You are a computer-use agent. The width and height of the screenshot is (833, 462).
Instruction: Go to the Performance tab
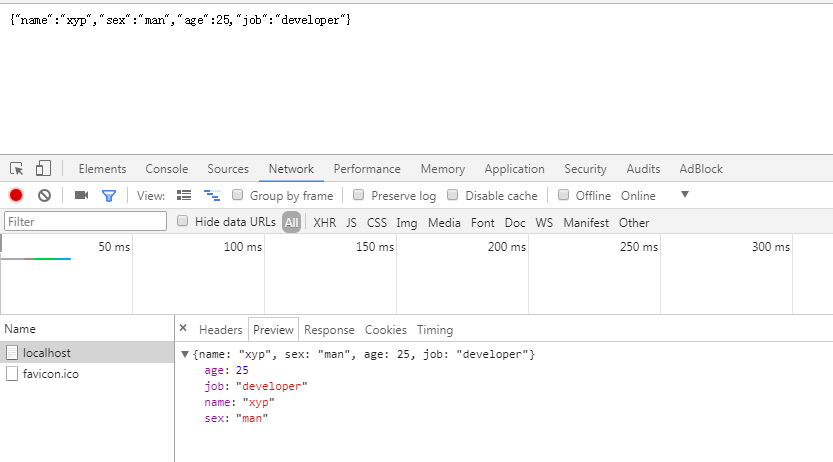pos(367,169)
